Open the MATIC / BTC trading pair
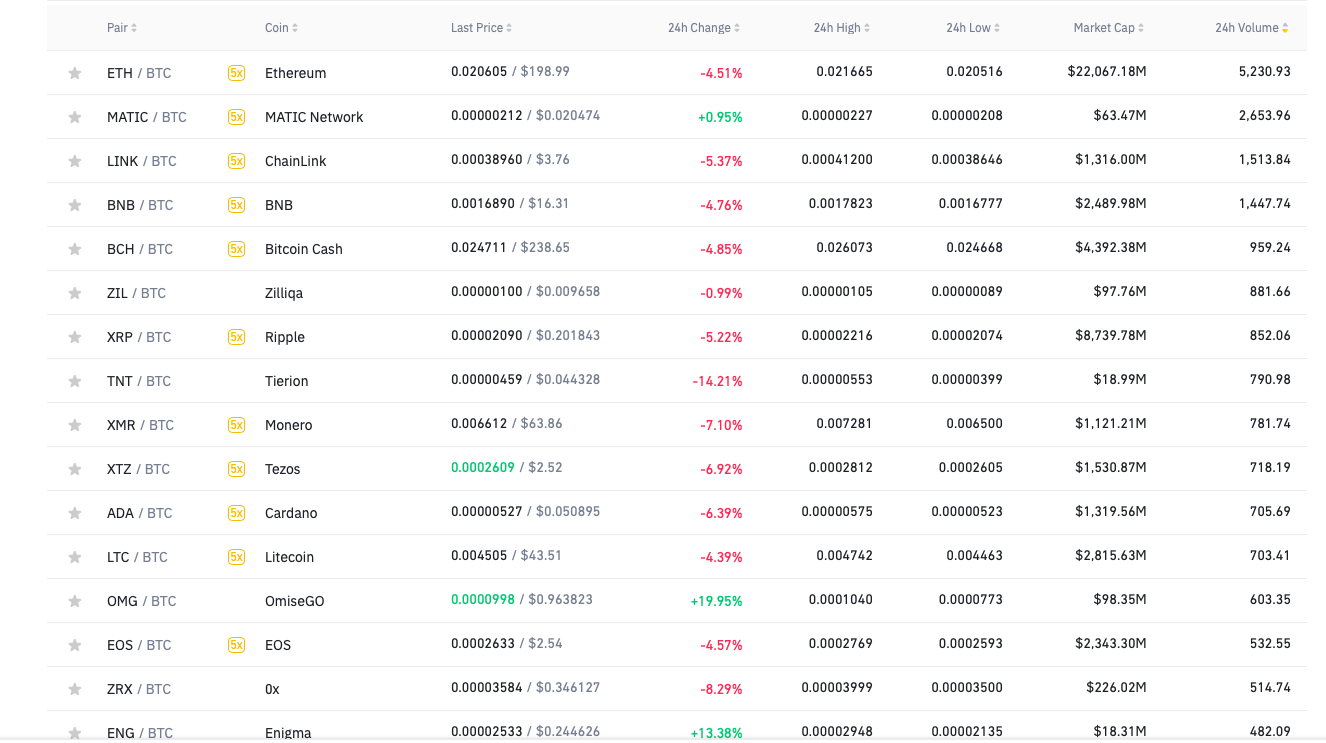This screenshot has height=743, width=1326. [x=147, y=117]
